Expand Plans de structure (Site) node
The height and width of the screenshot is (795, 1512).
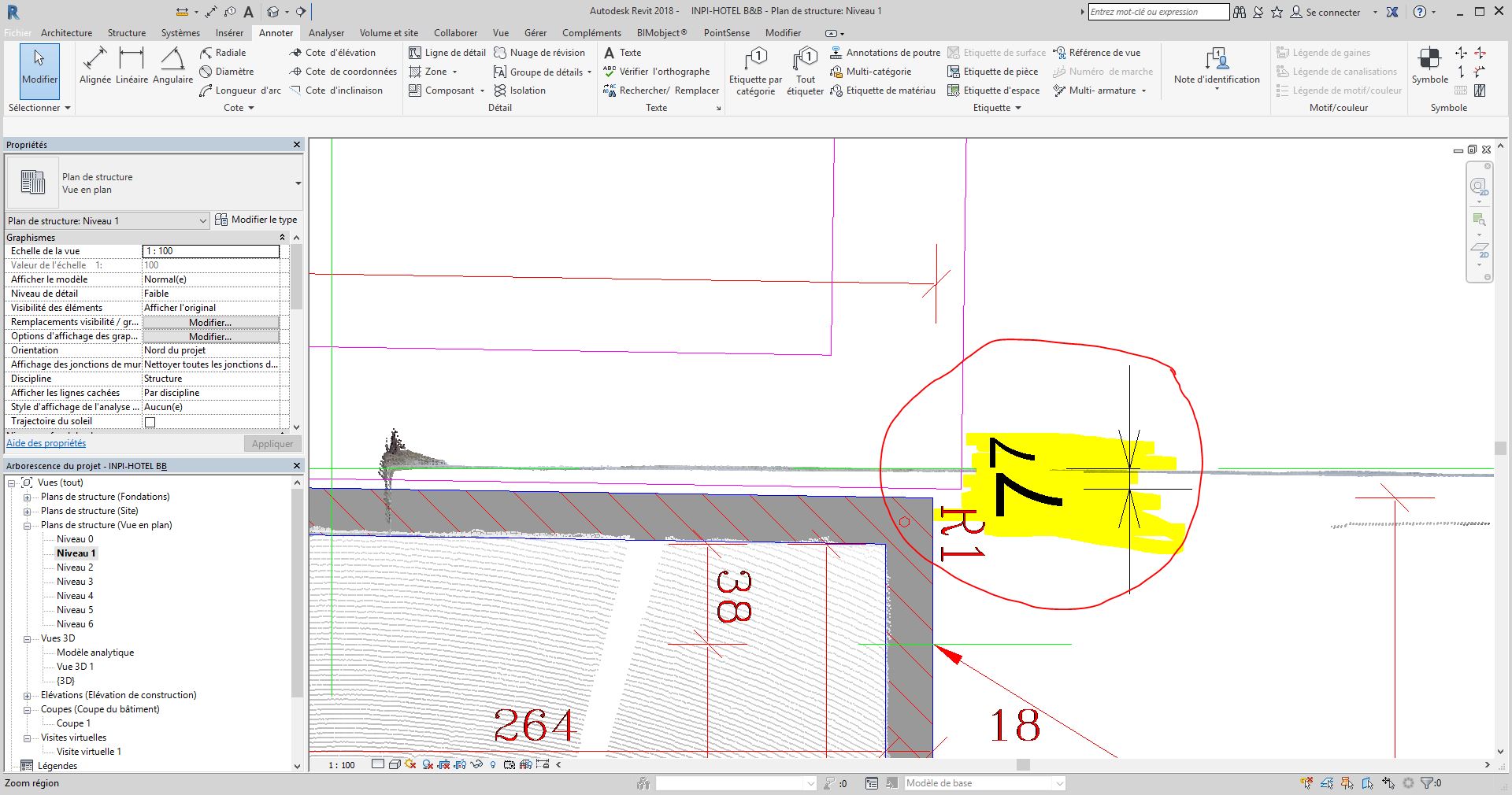27,512
